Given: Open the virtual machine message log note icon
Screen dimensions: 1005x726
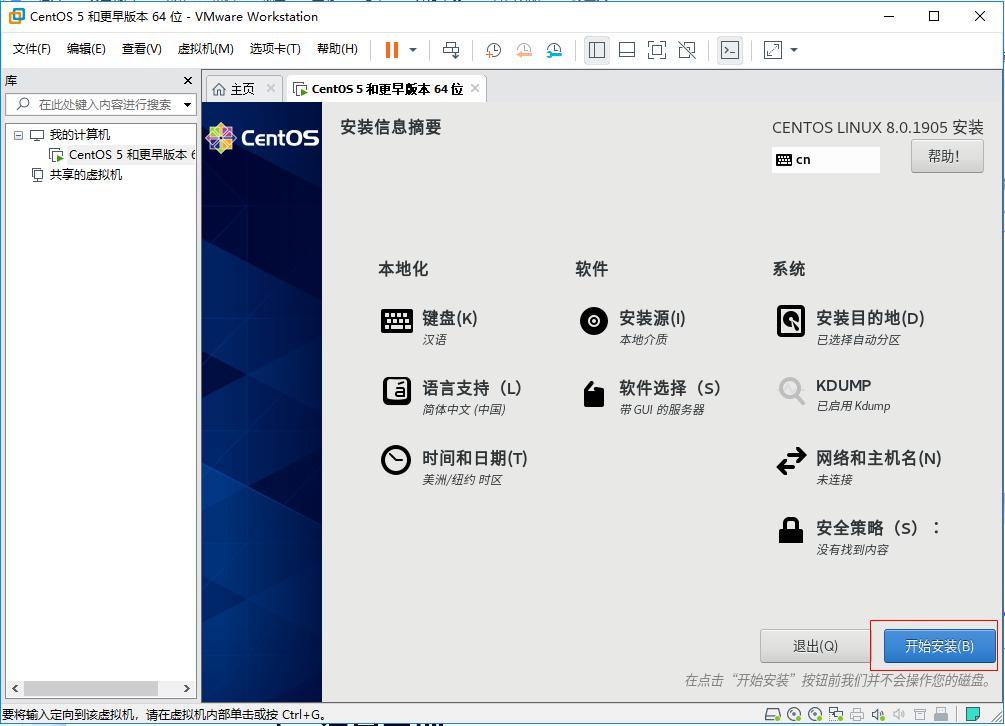Looking at the screenshot, I should tap(971, 714).
